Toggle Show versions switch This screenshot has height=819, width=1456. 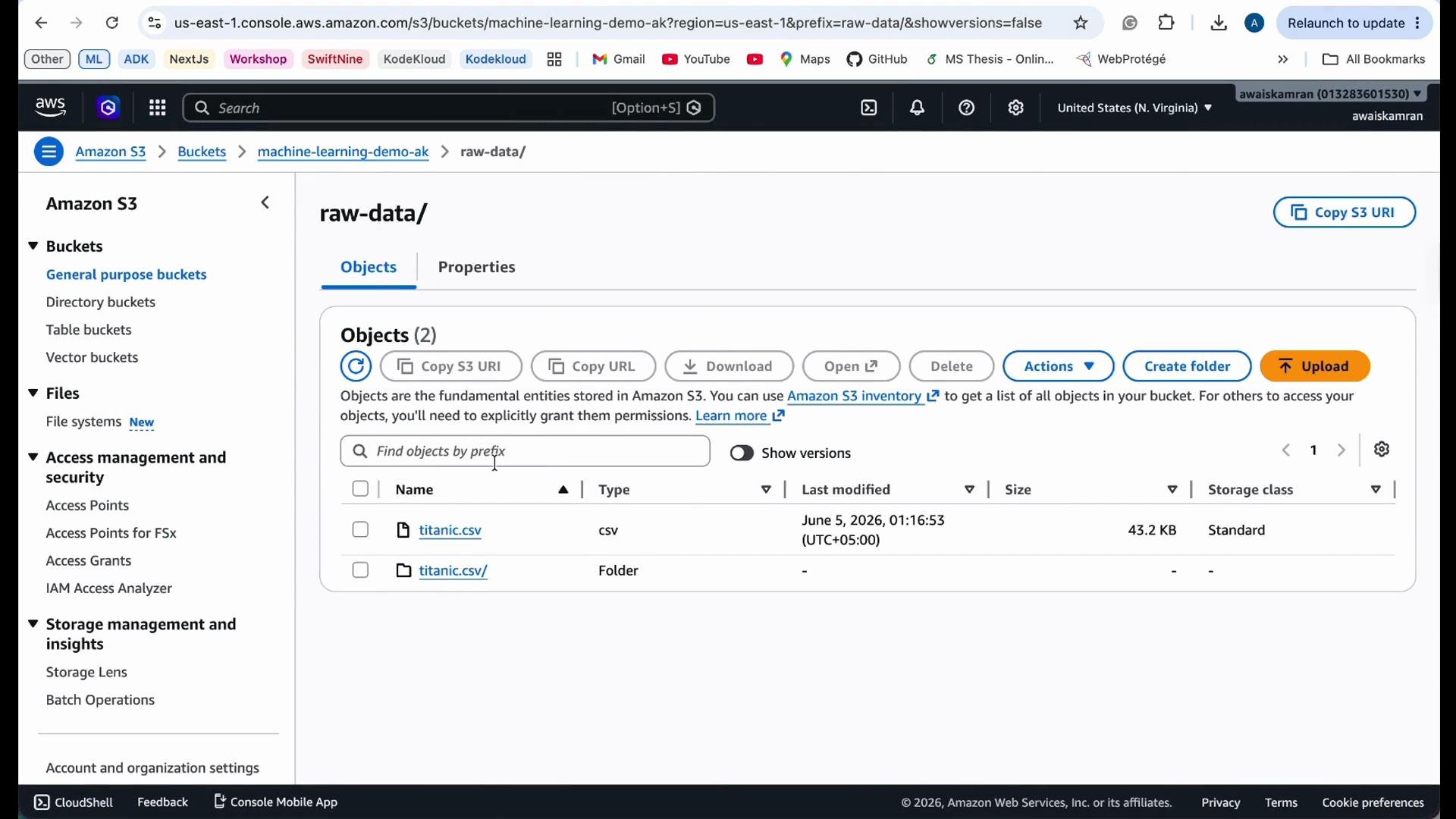pyautogui.click(x=742, y=453)
